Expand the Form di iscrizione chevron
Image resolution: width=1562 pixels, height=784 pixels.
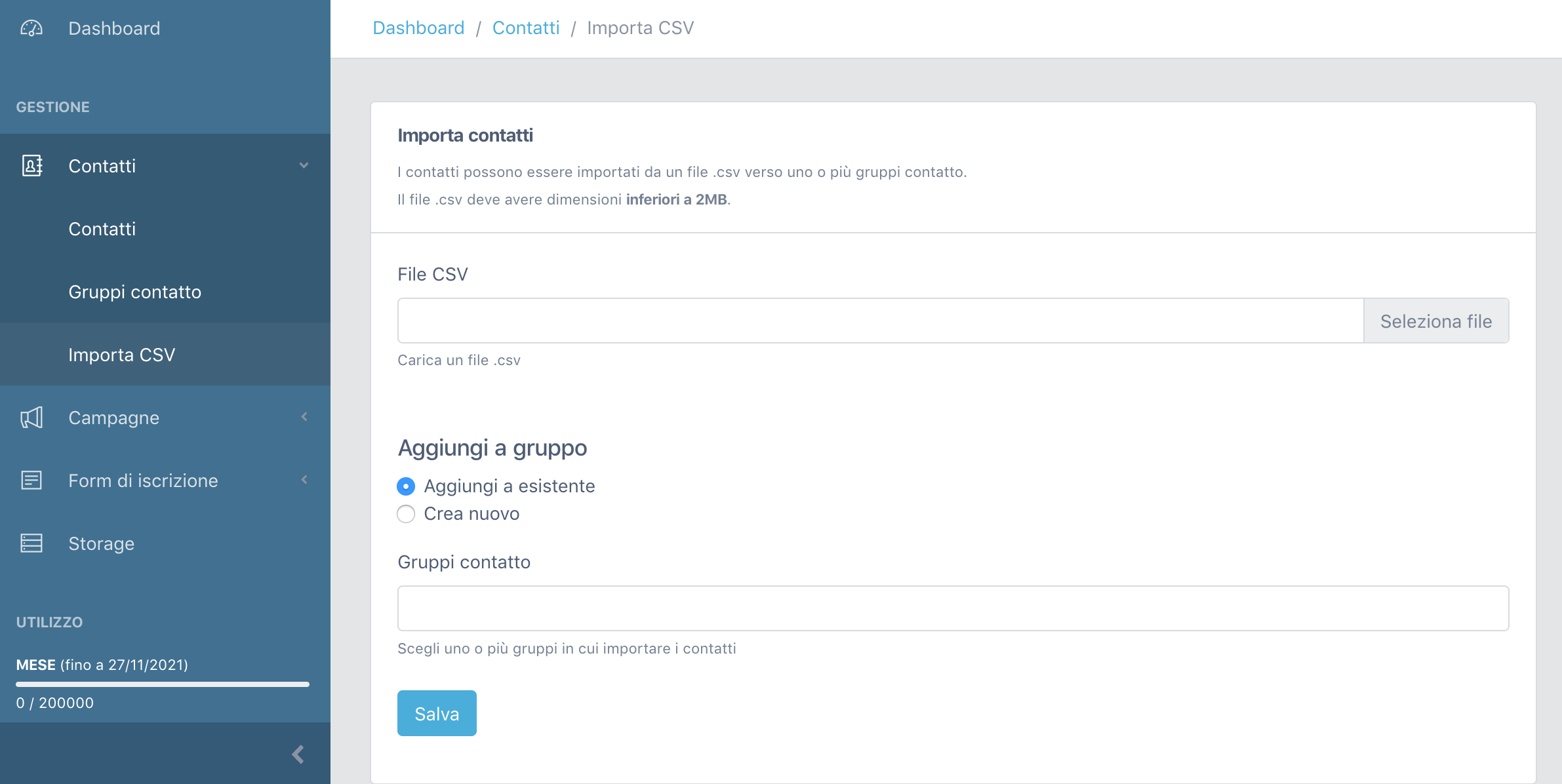304,480
